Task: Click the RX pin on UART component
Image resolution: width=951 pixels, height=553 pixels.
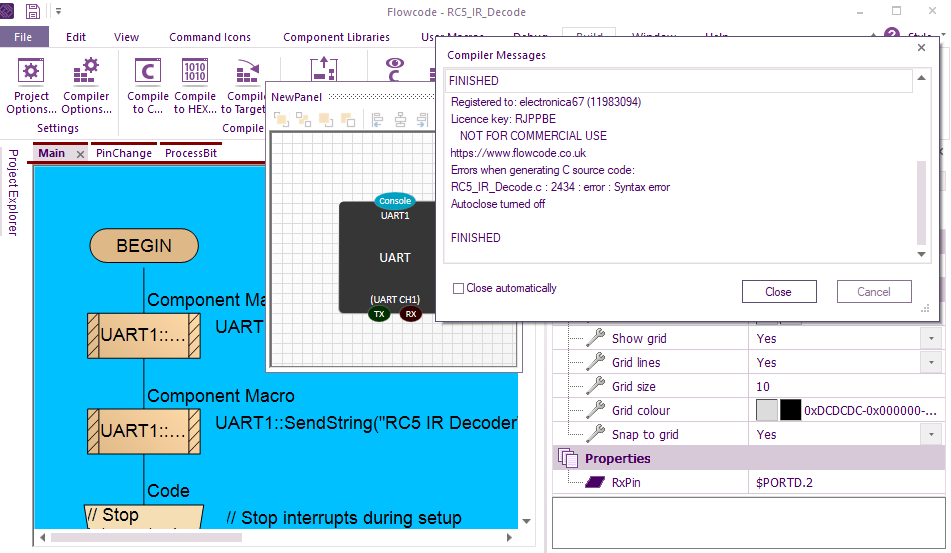Action: coord(411,313)
